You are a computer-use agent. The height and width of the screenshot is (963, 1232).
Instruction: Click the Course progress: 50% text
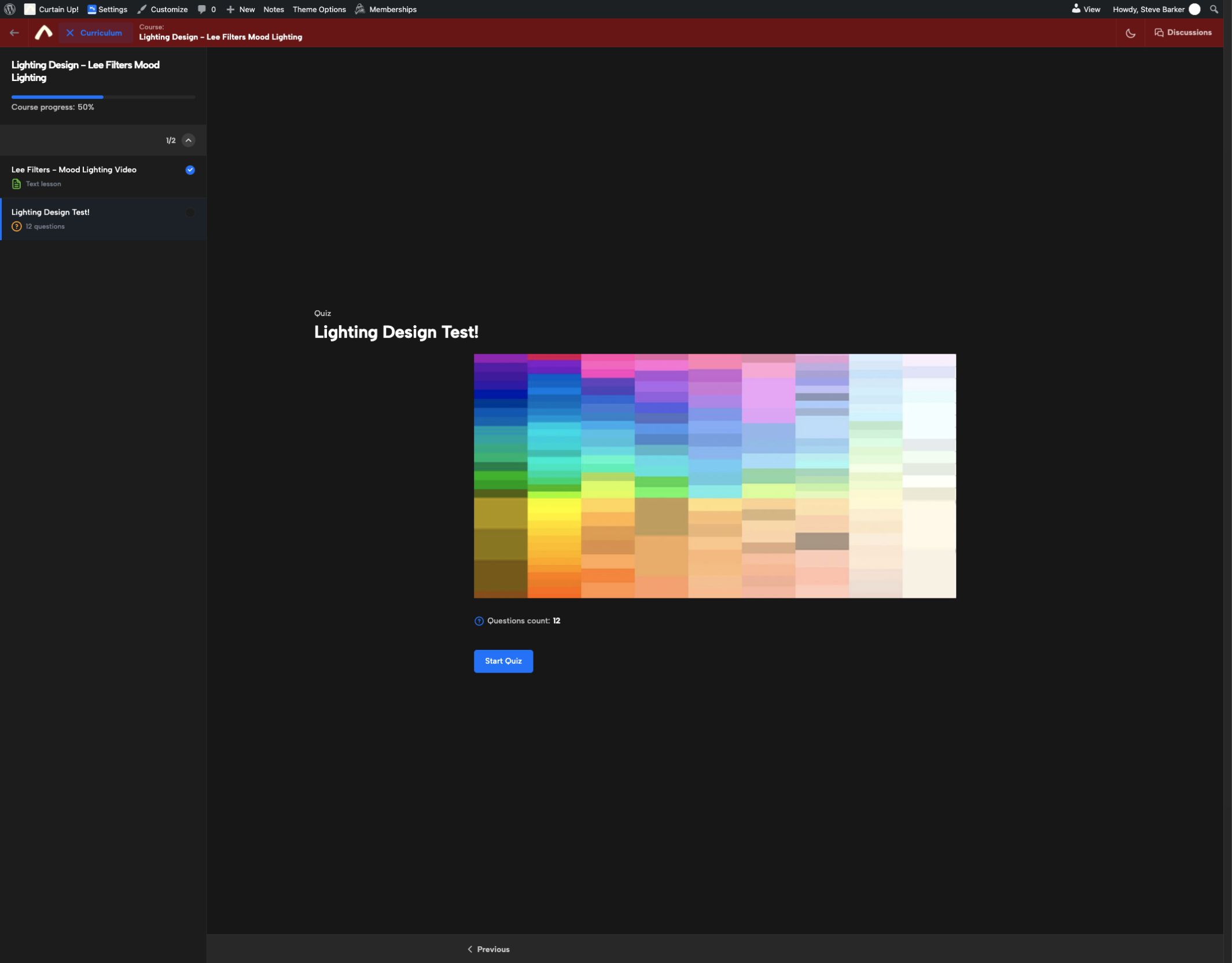(53, 107)
